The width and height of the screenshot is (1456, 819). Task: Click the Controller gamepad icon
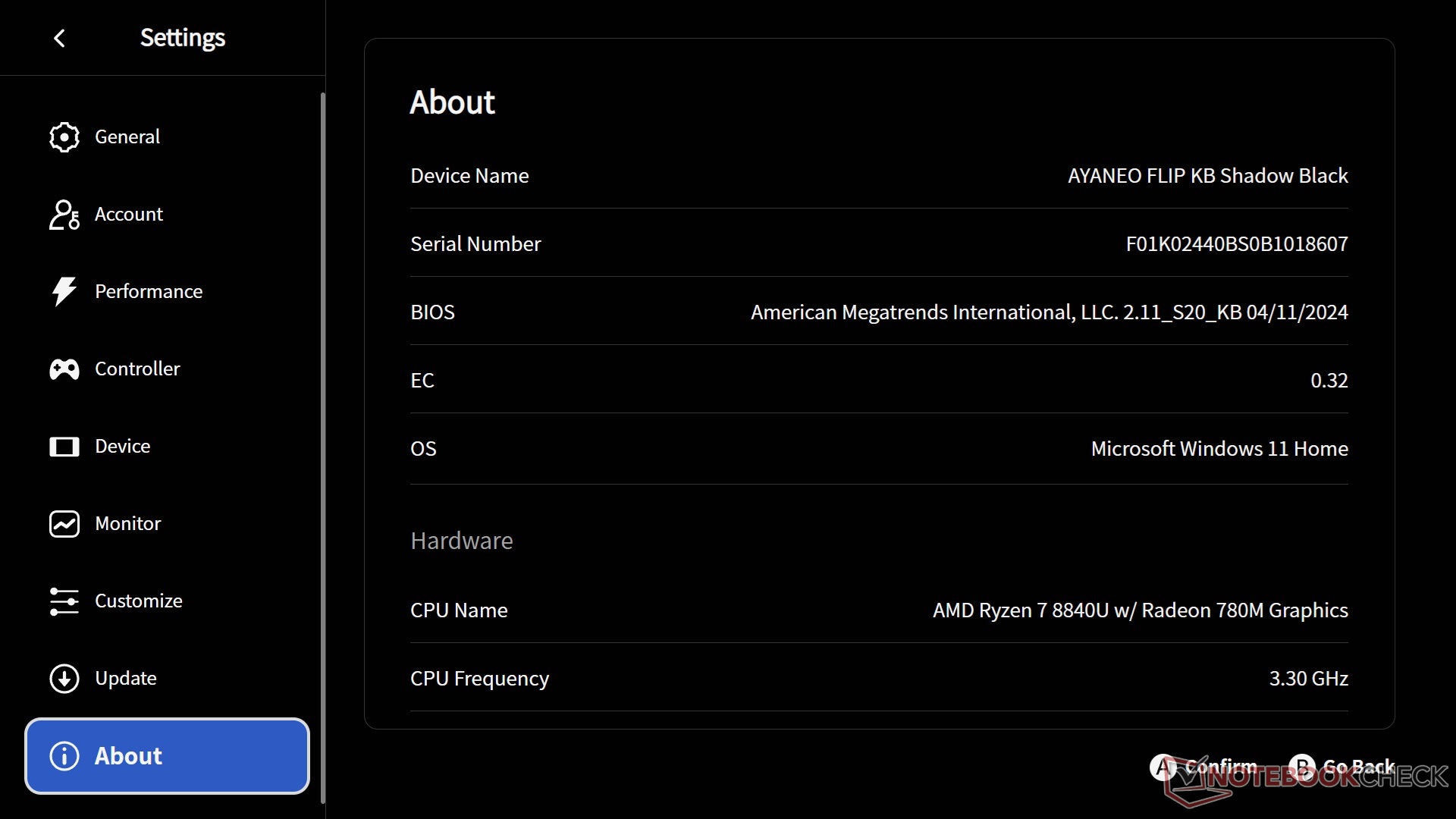tap(64, 369)
